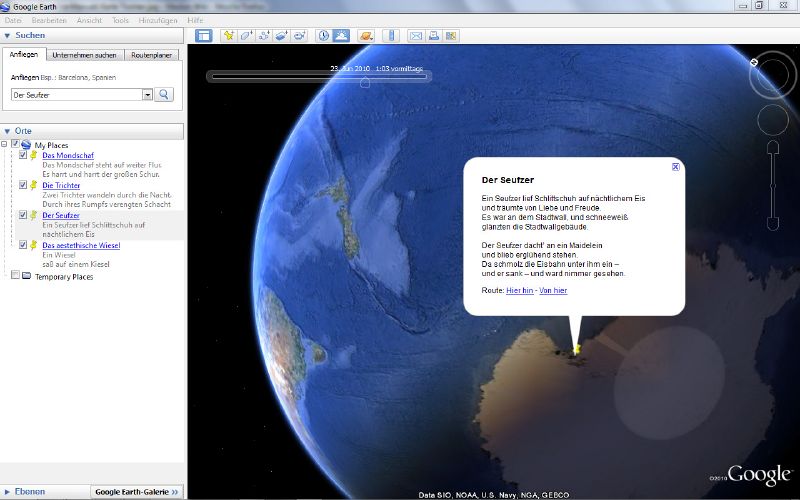Uncheck the Das aestethische Wiesel checkbox
Viewport: 800px width, 500px height.
click(x=22, y=245)
